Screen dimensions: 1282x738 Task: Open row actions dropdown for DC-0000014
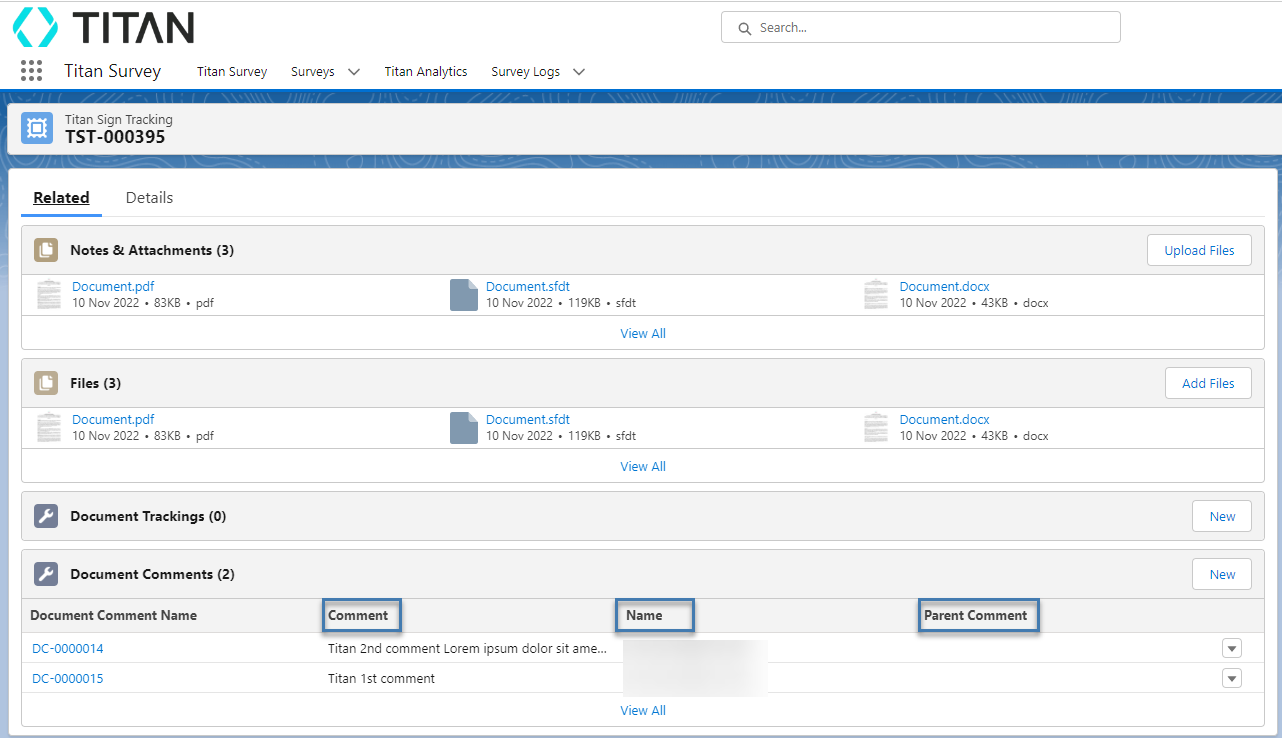[x=1232, y=648]
